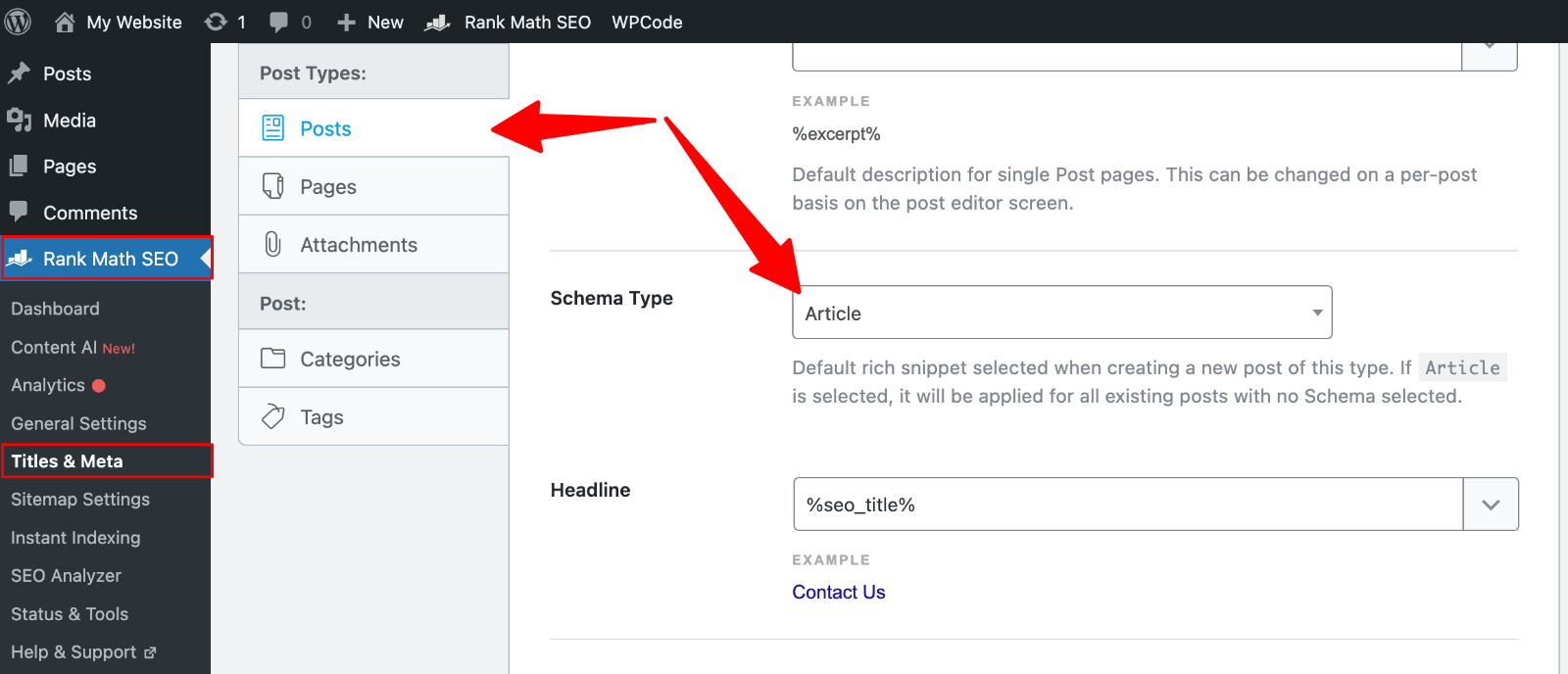Switch to the Tags tab
The width and height of the screenshot is (1568, 674).
[x=373, y=416]
